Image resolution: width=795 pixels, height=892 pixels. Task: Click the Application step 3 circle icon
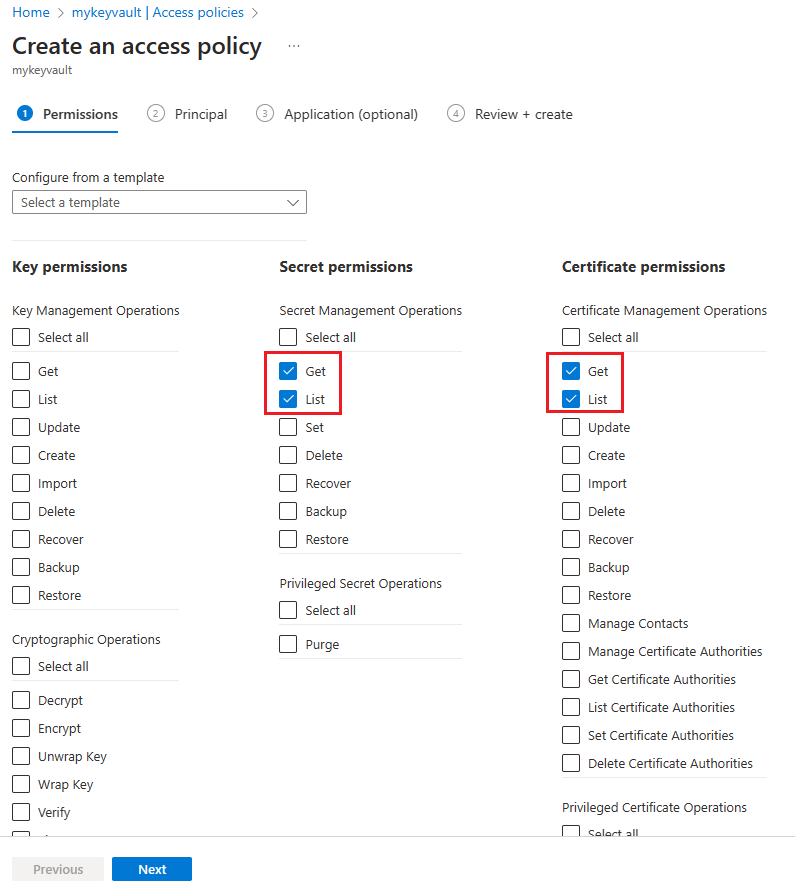(265, 114)
